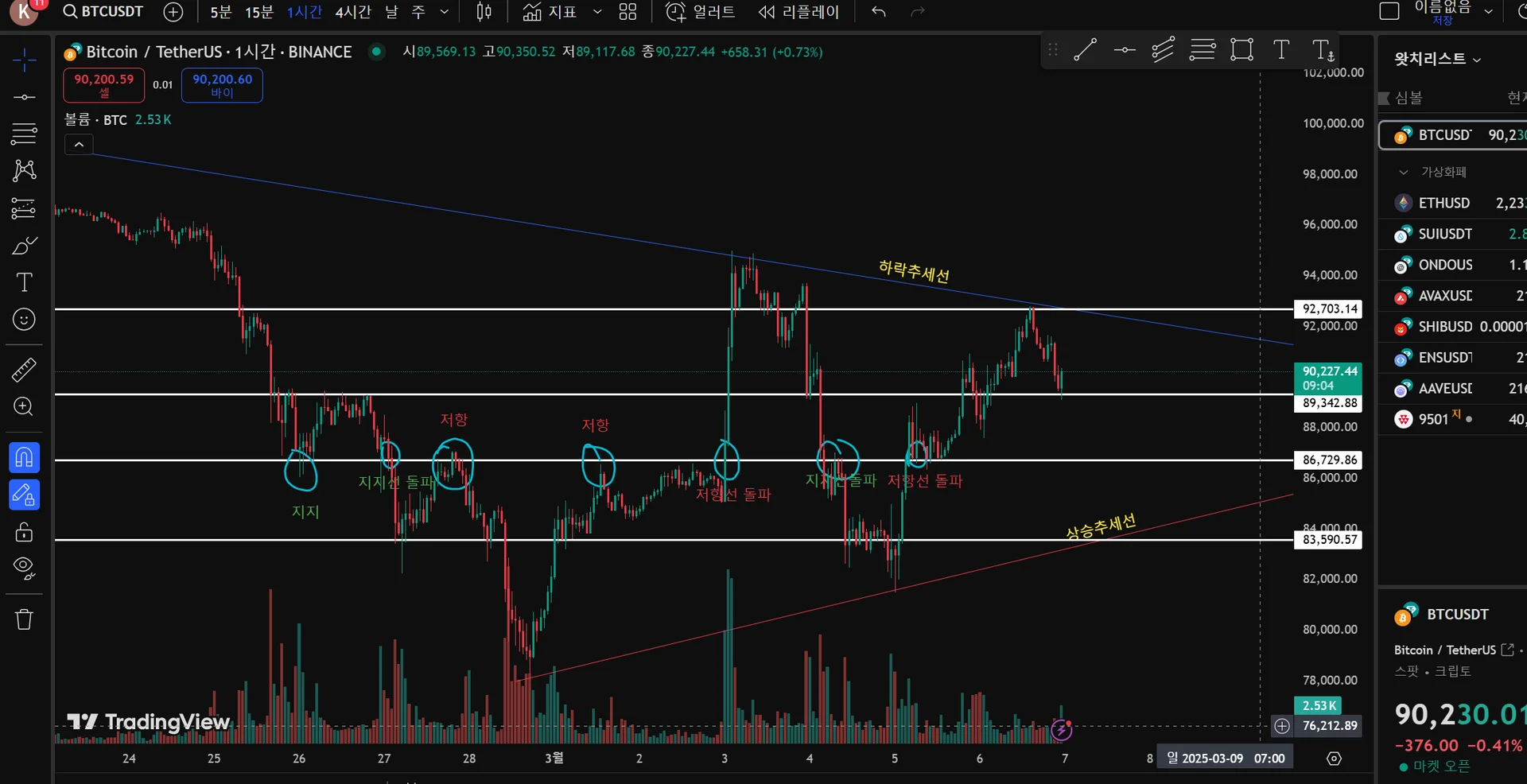The image size is (1527, 784).
Task: Click the add symbol plus icon
Action: point(173,12)
